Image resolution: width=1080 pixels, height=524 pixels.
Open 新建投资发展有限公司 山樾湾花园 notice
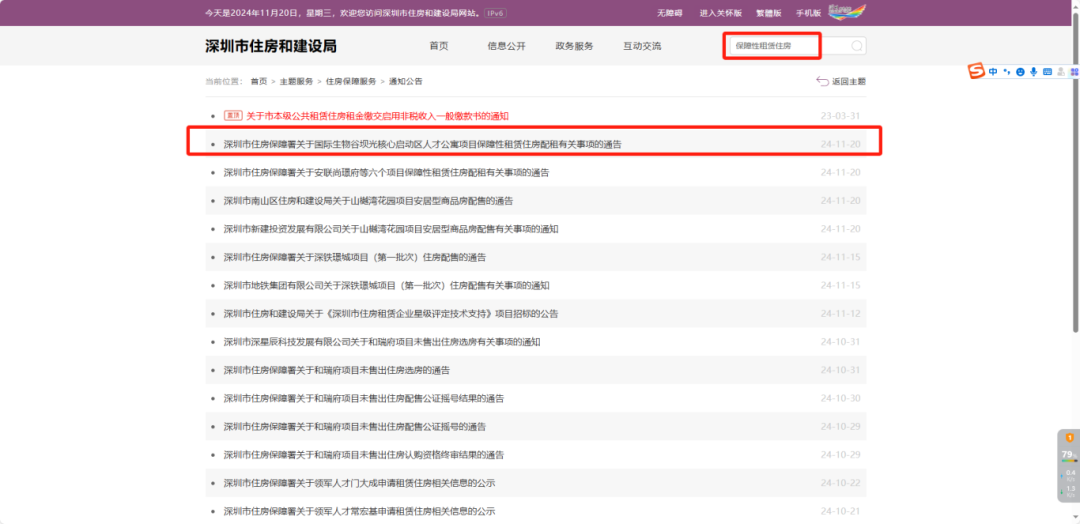(391, 229)
